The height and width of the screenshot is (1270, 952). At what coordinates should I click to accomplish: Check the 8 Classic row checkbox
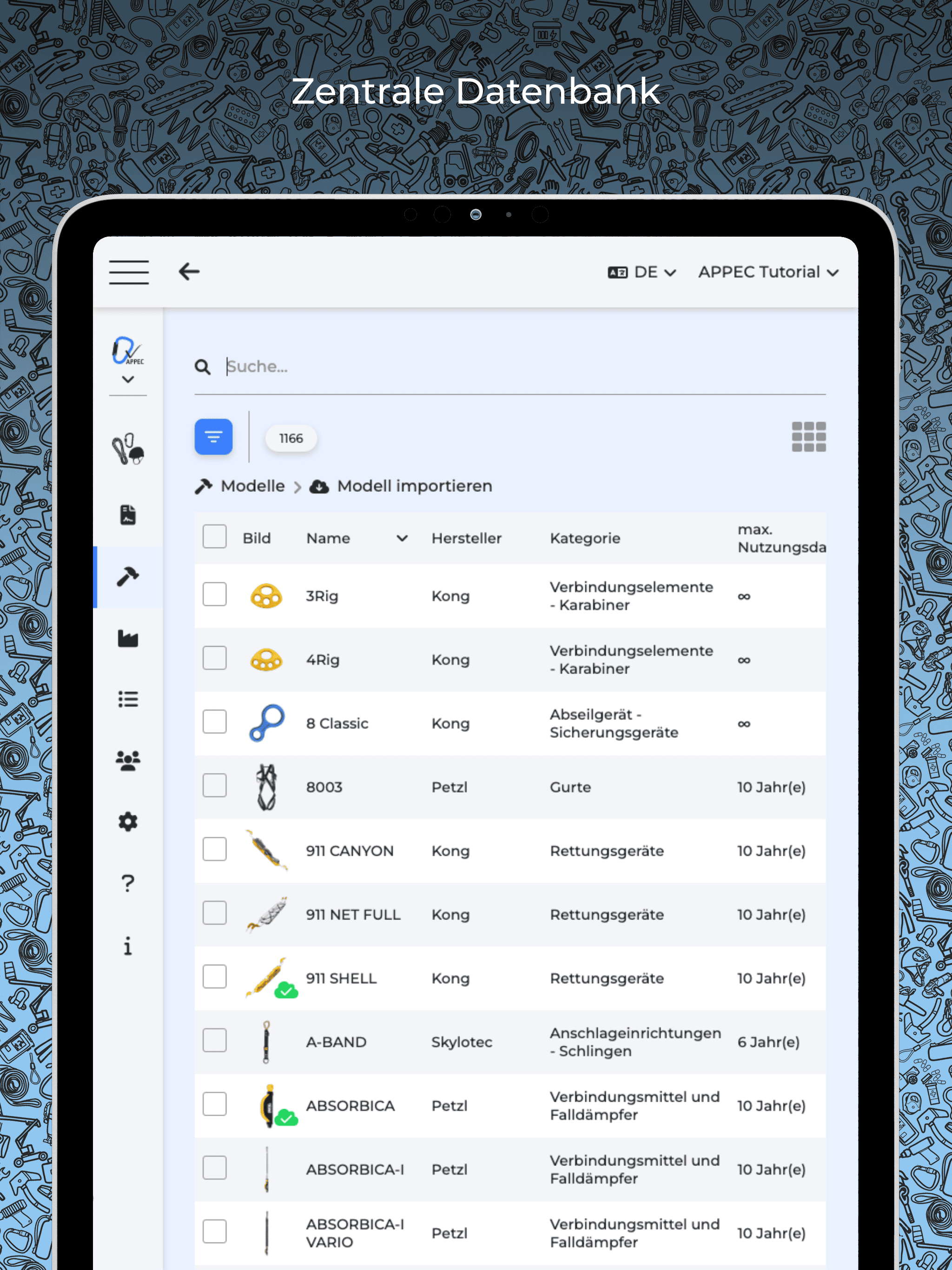coord(215,721)
